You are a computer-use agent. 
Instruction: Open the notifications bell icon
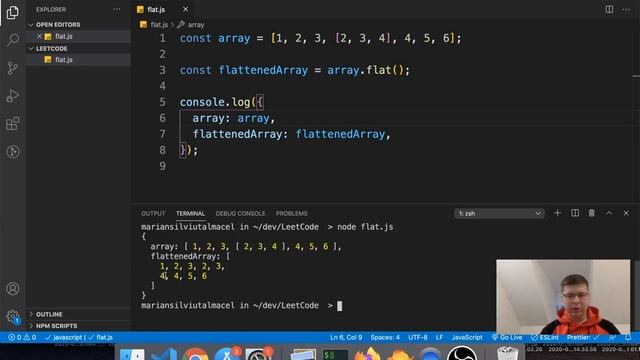pyautogui.click(x=628, y=338)
